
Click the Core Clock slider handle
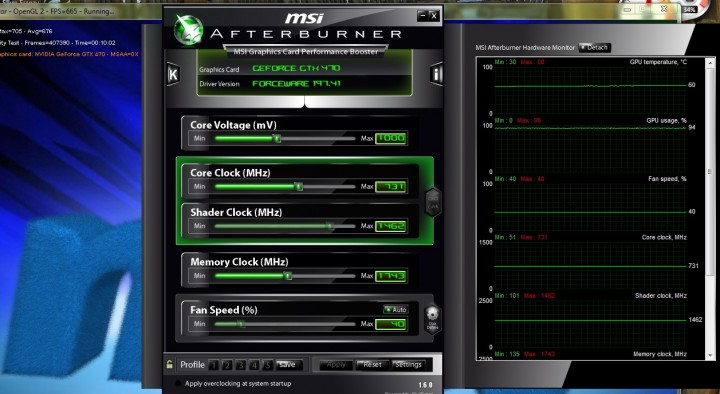(298, 186)
